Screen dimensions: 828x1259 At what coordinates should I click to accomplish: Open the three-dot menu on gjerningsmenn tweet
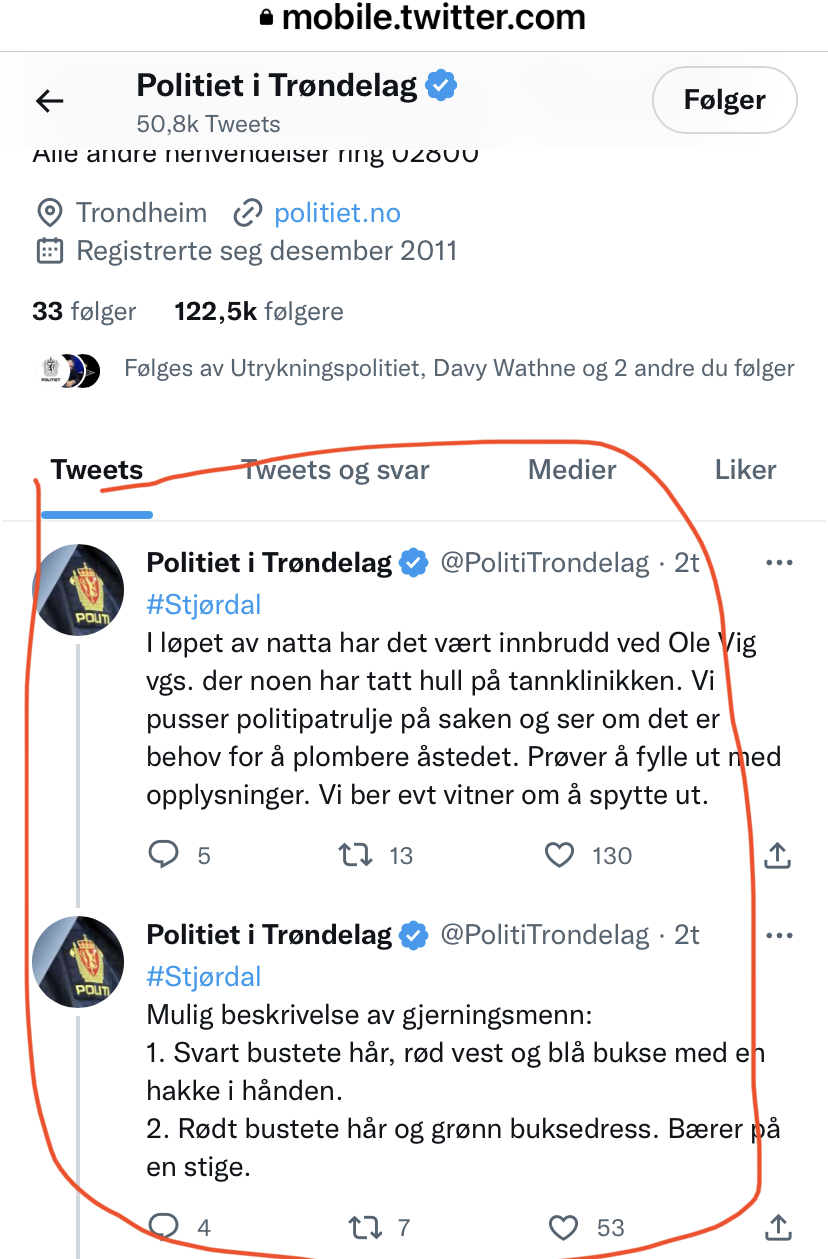click(778, 935)
